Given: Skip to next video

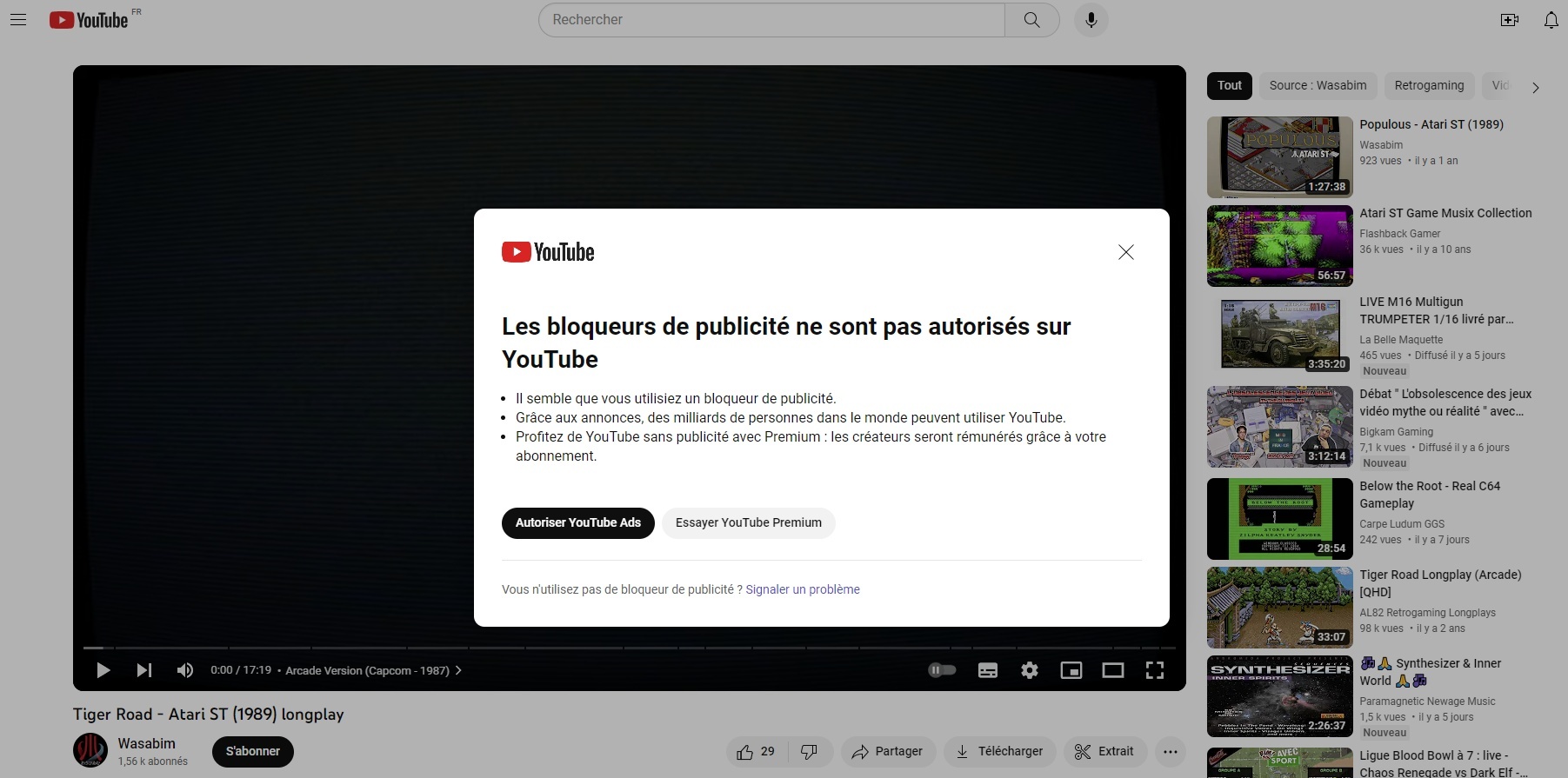Looking at the screenshot, I should coord(144,670).
